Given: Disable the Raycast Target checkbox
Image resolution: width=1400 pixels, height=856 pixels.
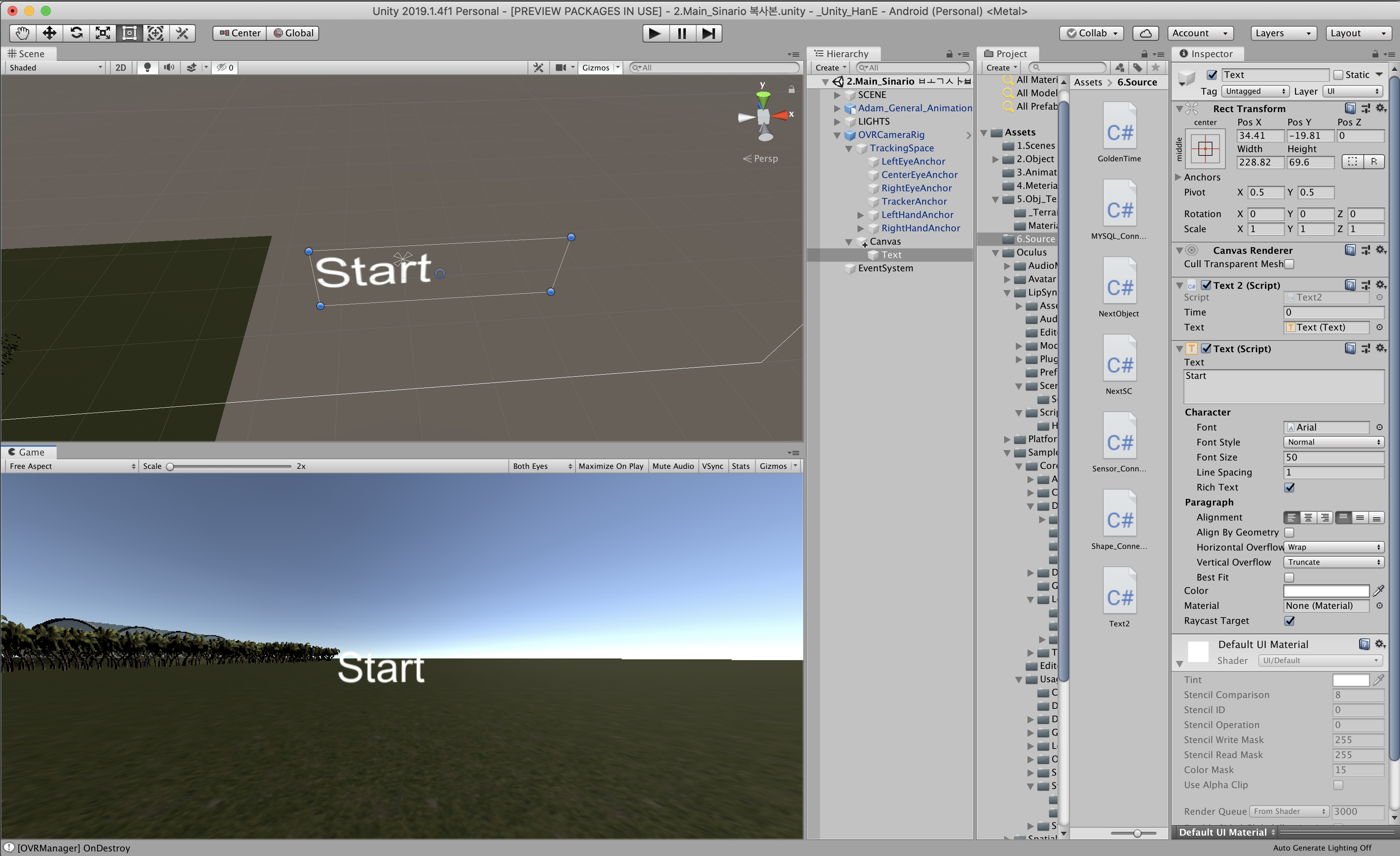Looking at the screenshot, I should [1289, 621].
